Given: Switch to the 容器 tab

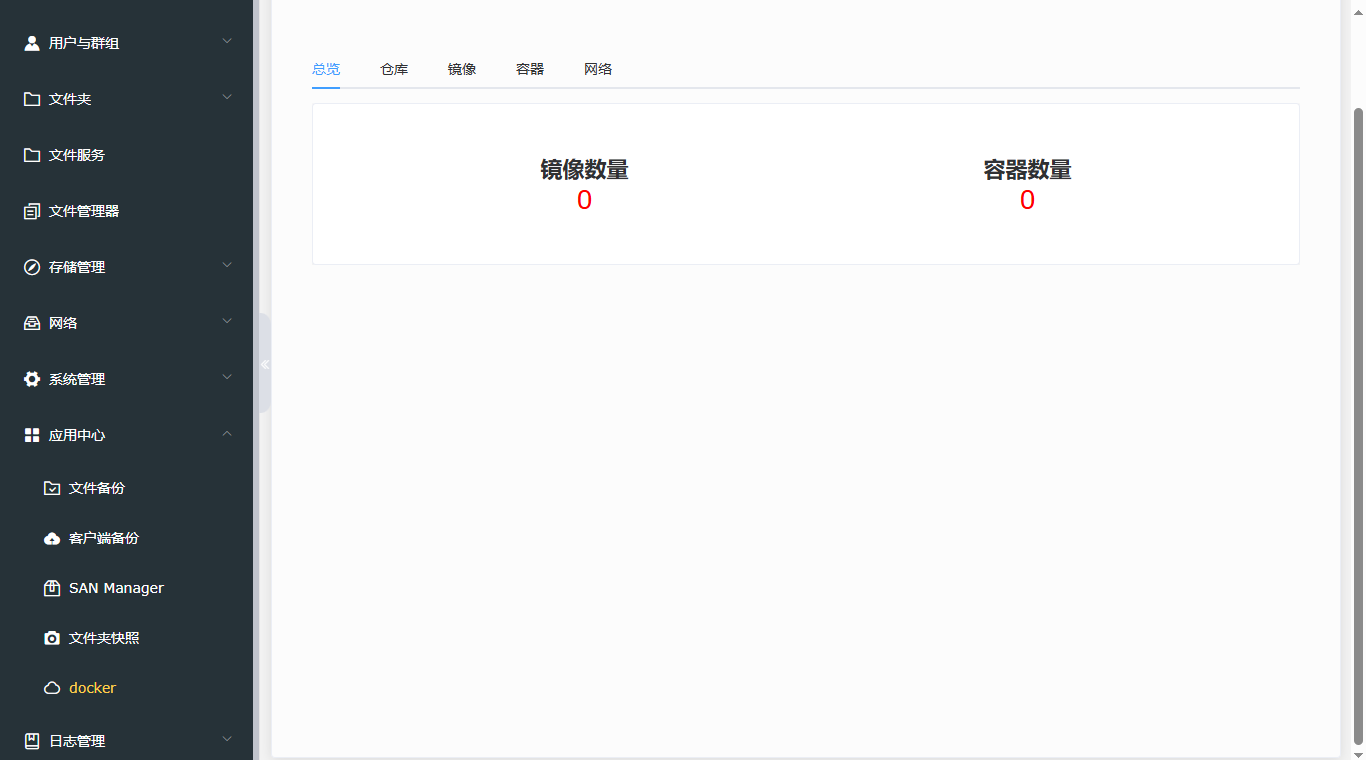Looking at the screenshot, I should coord(529,69).
